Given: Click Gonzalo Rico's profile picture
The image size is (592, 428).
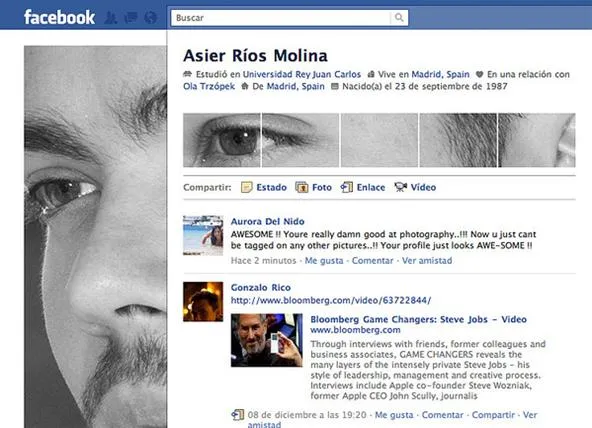Looking at the screenshot, I should click(x=203, y=302).
